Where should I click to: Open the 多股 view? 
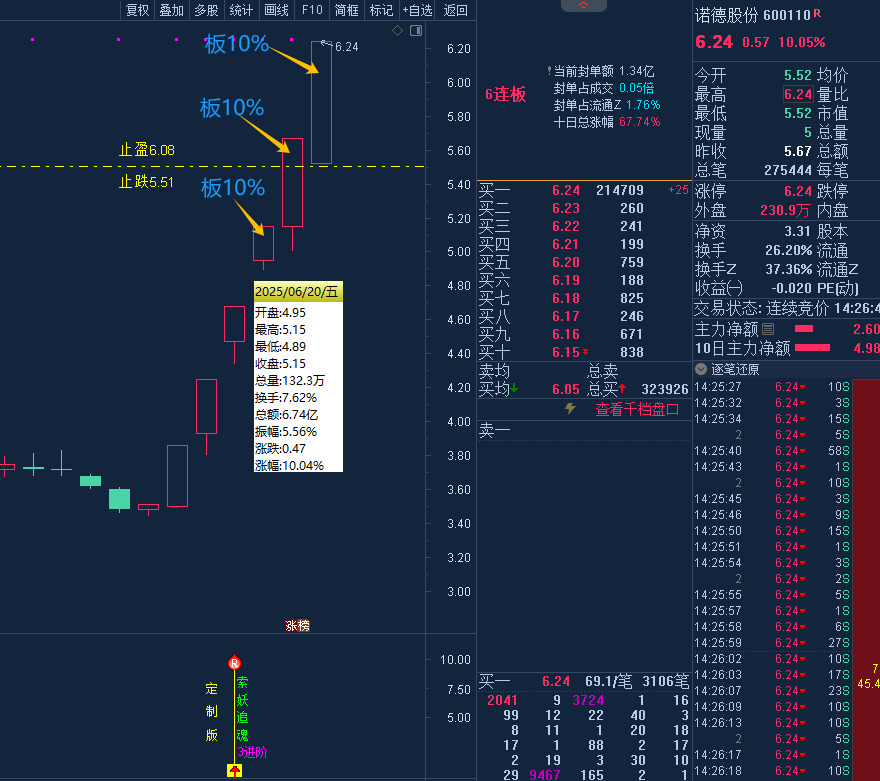click(x=207, y=10)
